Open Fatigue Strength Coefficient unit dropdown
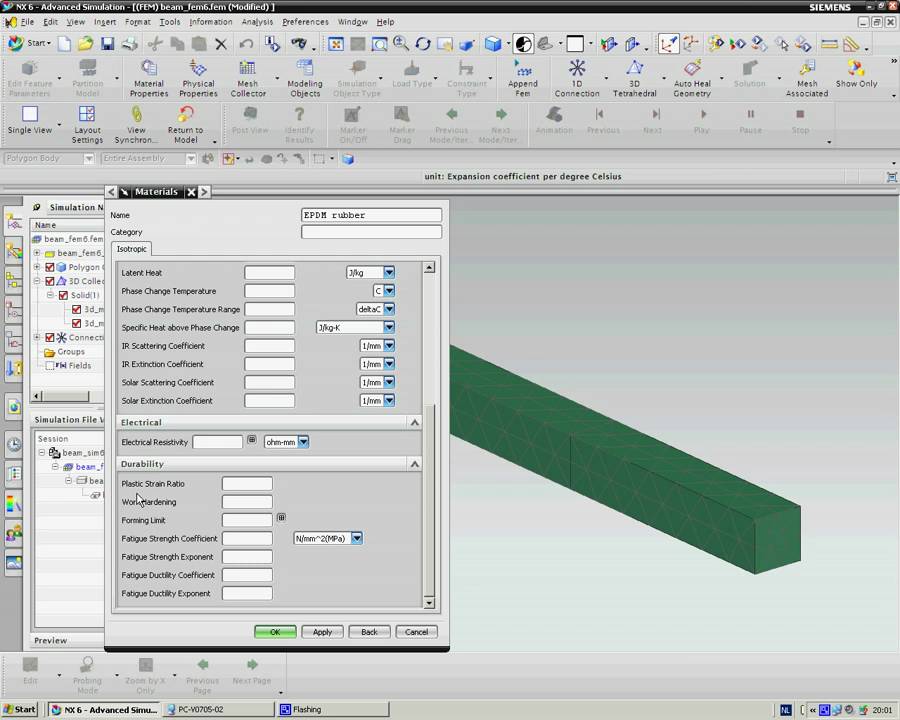The height and width of the screenshot is (720, 900). (357, 539)
